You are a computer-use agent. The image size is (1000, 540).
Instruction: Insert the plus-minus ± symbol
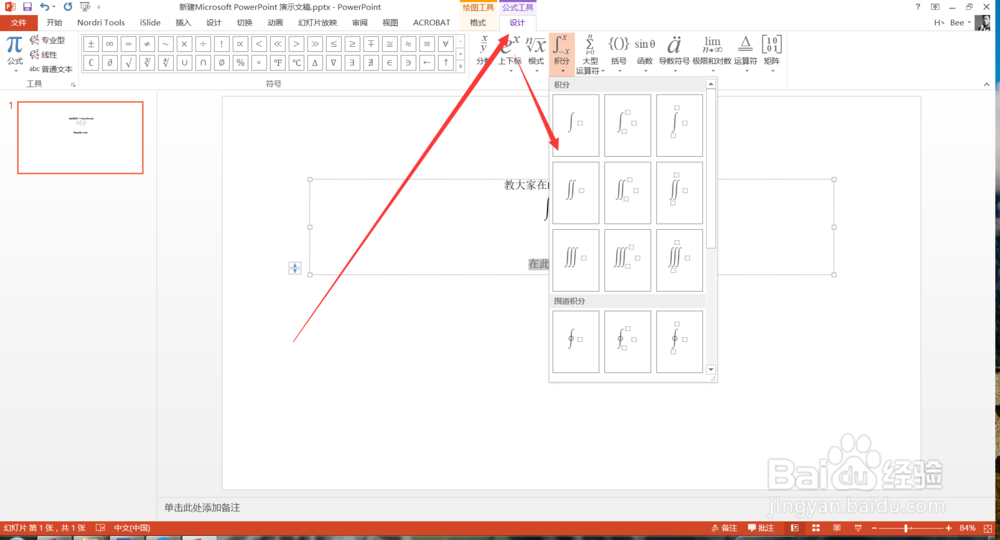pyautogui.click(x=91, y=44)
